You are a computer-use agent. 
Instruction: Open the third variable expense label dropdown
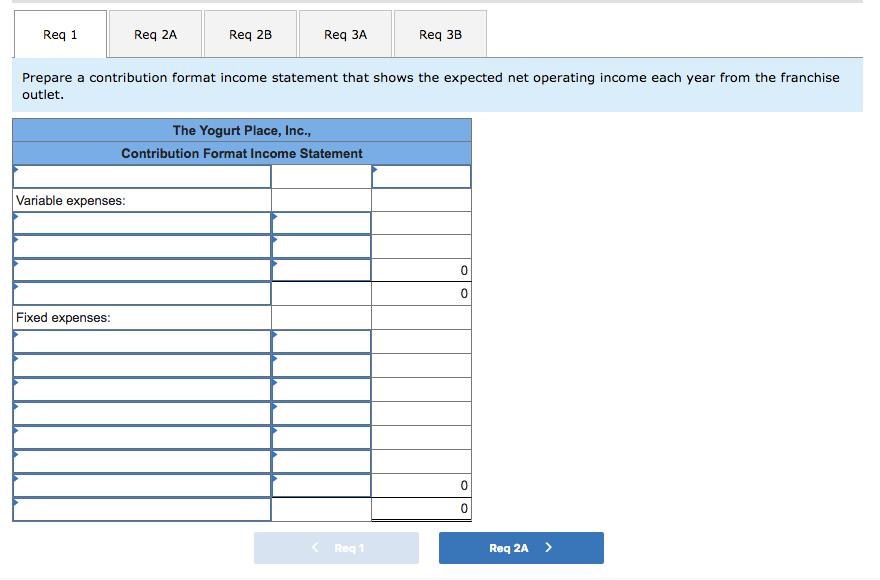(142, 270)
